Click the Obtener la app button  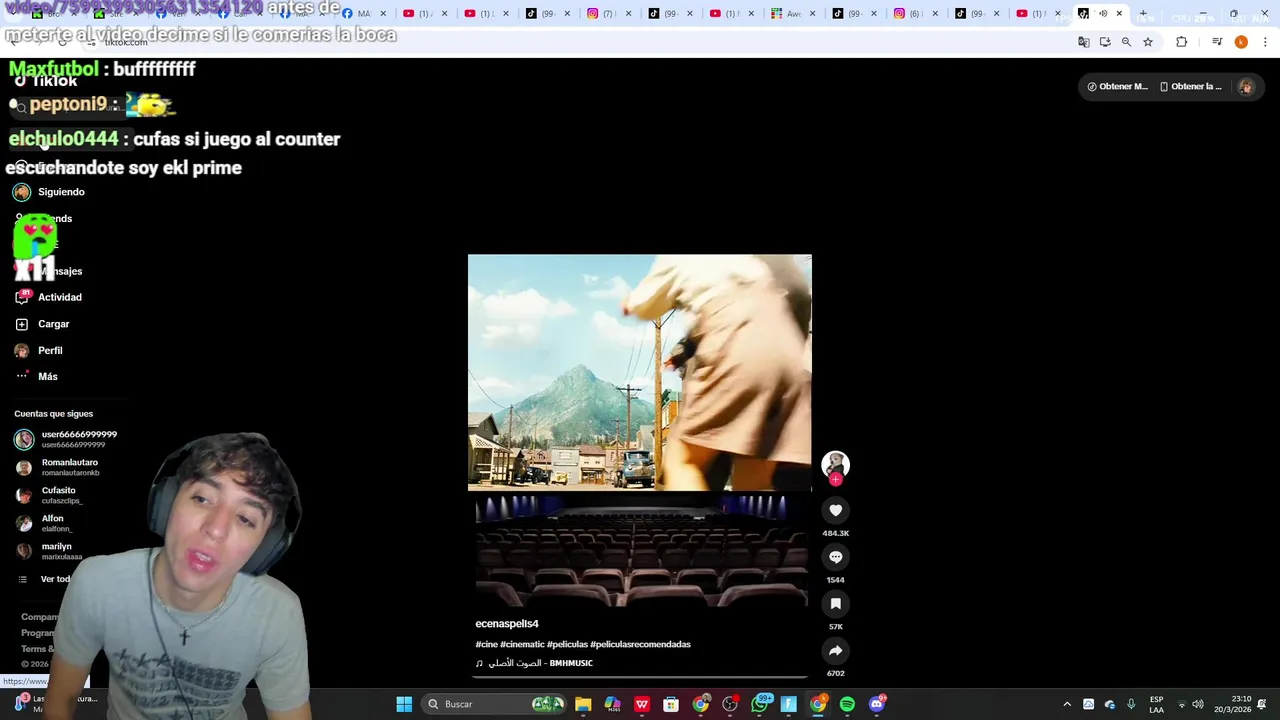click(1190, 87)
